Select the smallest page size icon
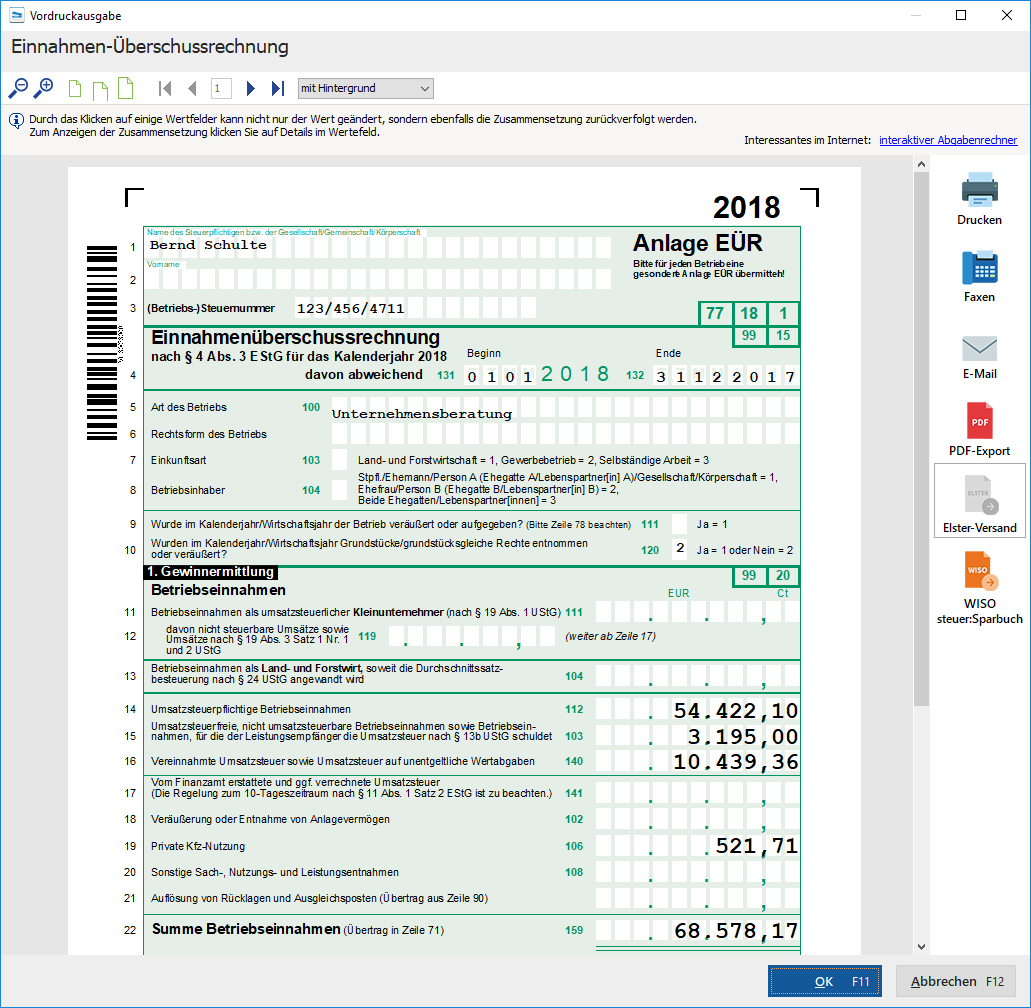This screenshot has height=1008, width=1031. (76, 89)
